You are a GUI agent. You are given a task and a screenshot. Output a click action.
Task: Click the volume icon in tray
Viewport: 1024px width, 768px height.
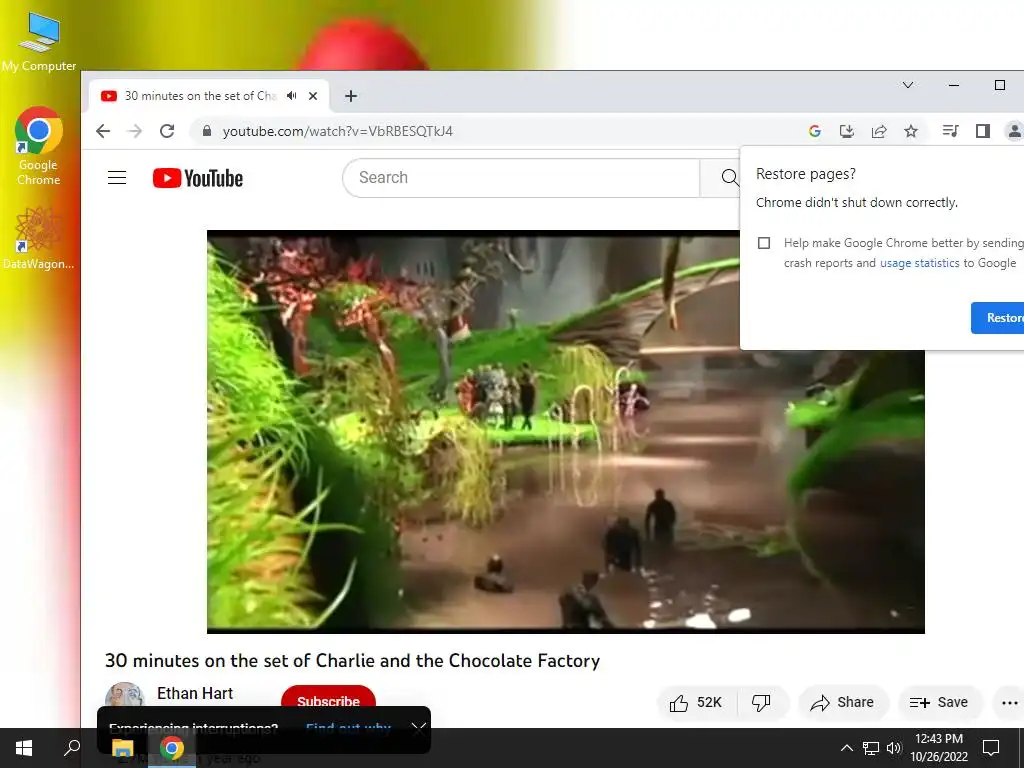(894, 748)
